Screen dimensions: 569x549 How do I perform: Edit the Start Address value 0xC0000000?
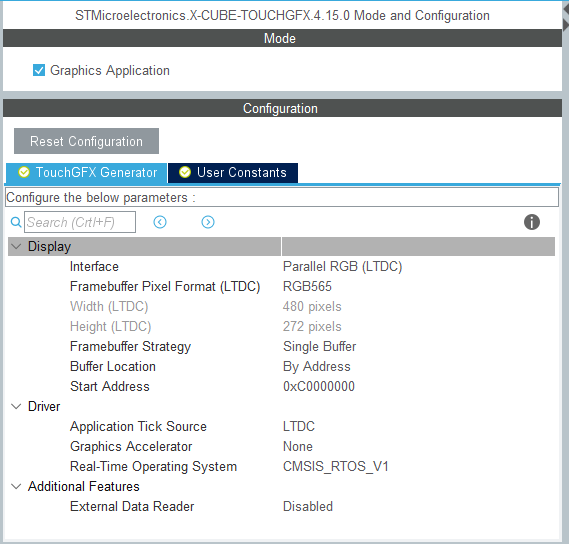pyautogui.click(x=319, y=386)
